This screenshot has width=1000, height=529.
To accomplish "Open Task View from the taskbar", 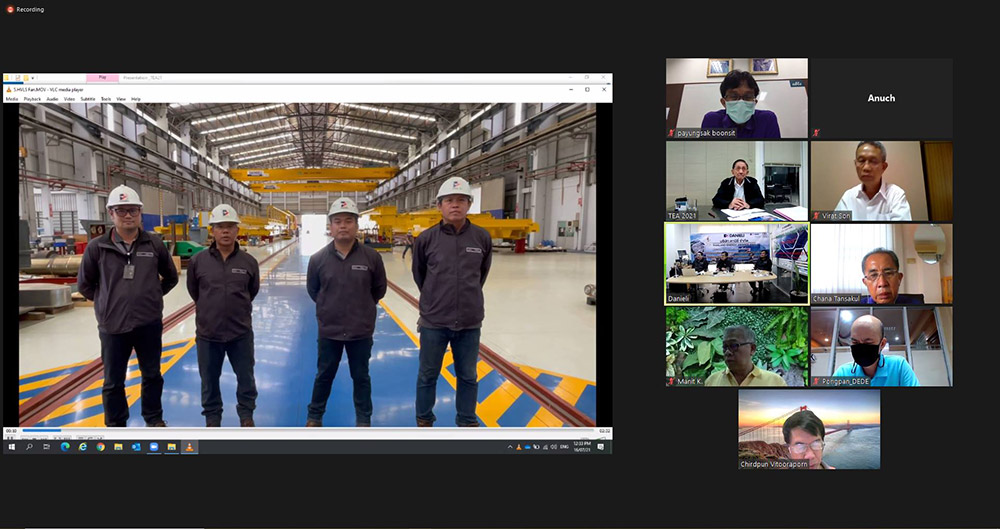I will (47, 447).
